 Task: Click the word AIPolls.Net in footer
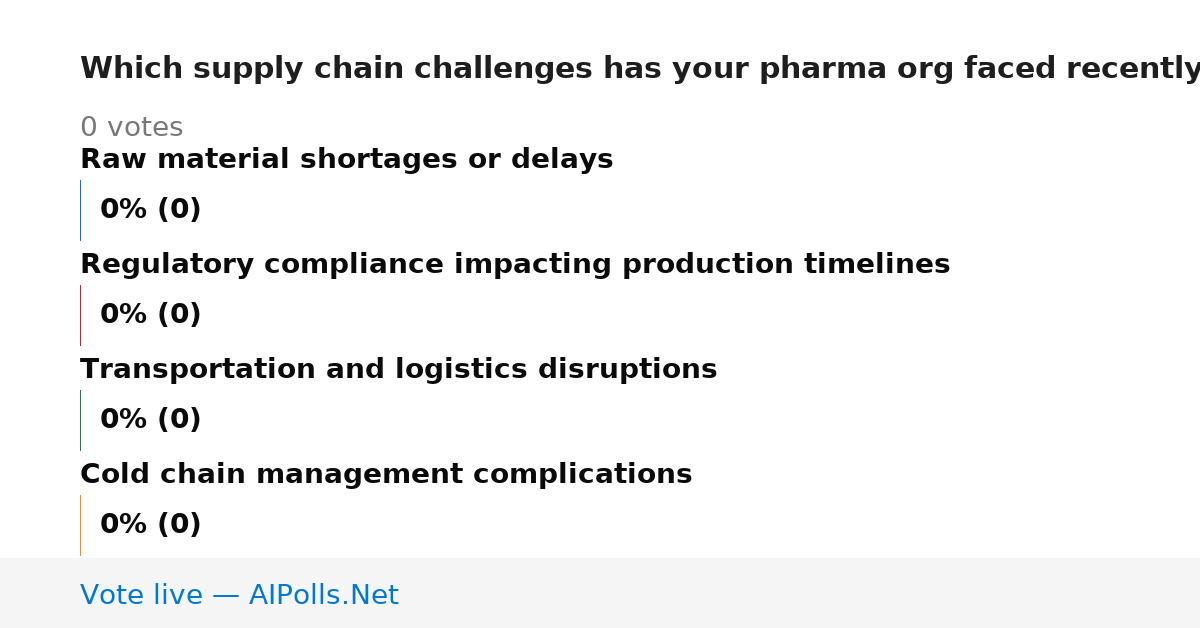coord(323,595)
